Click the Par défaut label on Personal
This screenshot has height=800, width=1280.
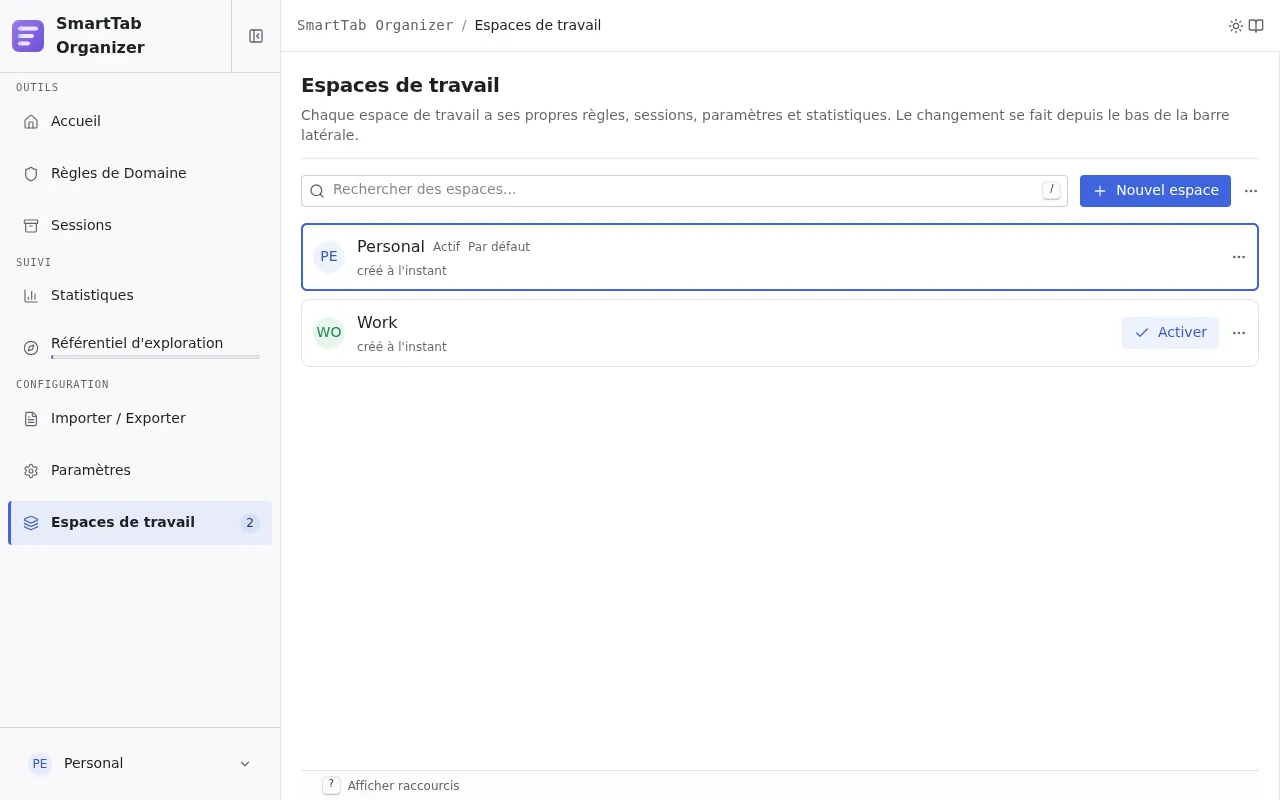[499, 247]
